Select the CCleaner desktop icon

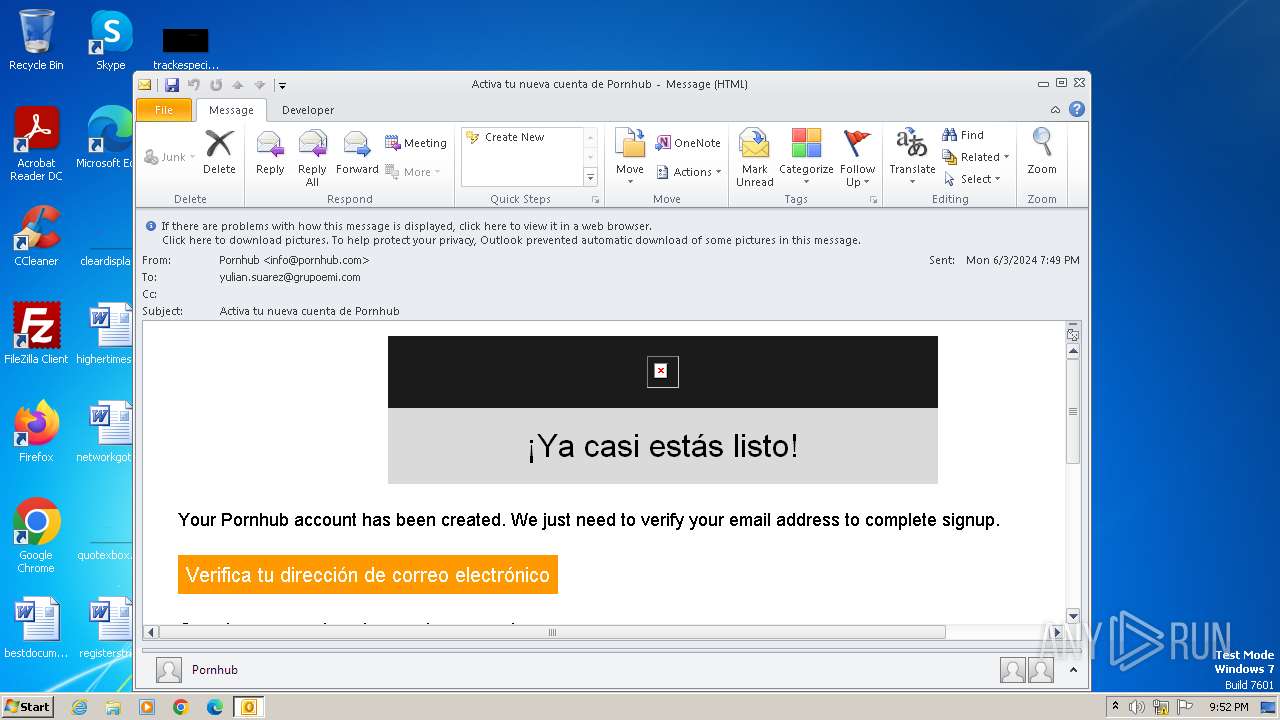36,236
